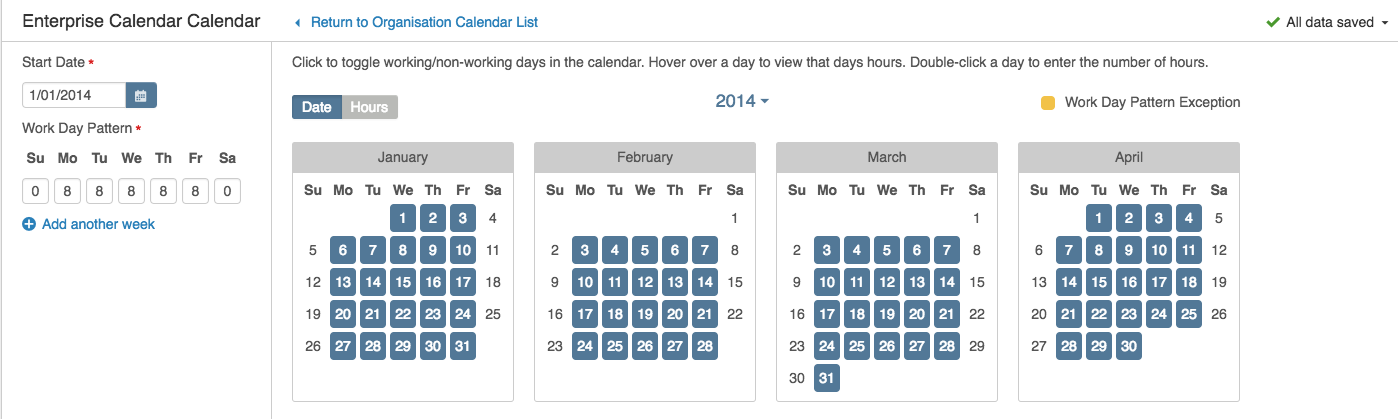Click the yellow Work Day Pattern Exception swatch
Image resolution: width=1398 pixels, height=419 pixels.
coord(1048,102)
